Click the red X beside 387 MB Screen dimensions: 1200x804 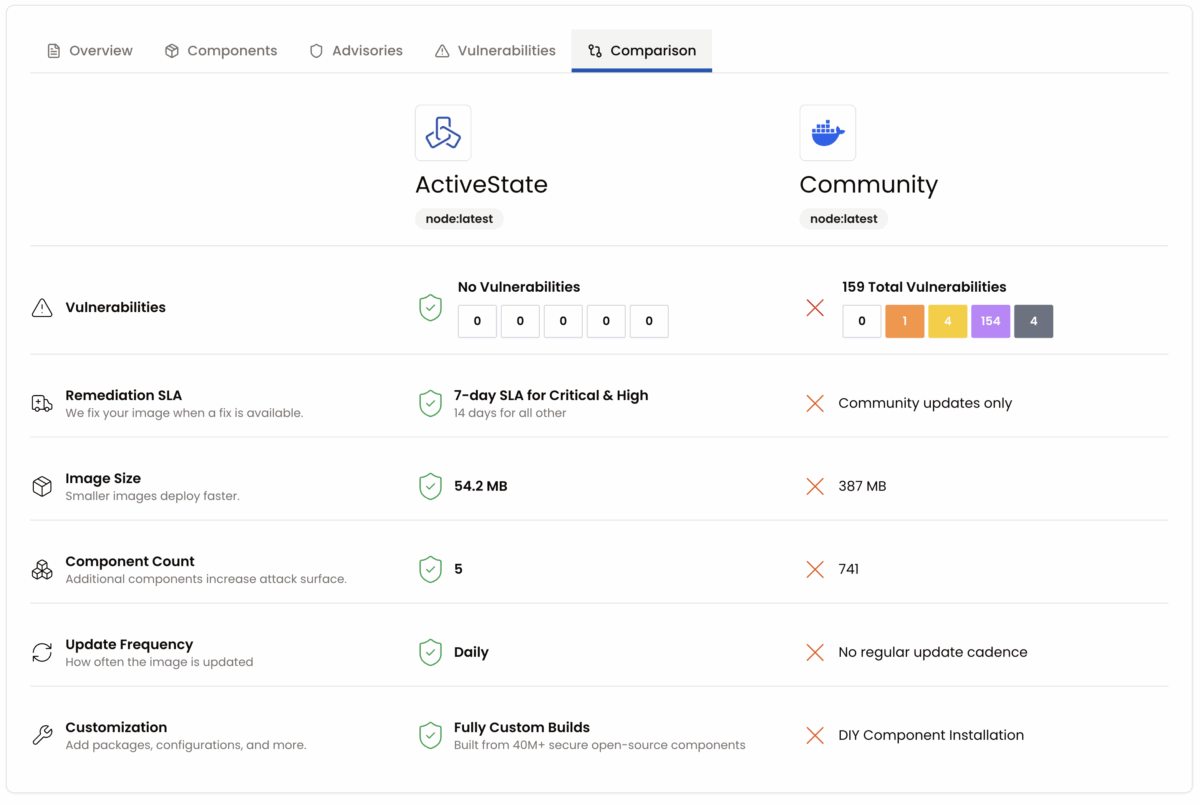point(815,487)
